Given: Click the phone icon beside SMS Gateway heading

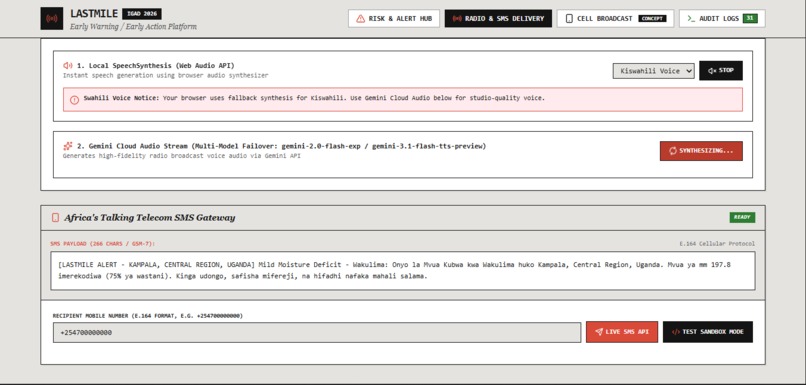Looking at the screenshot, I should click(55, 217).
